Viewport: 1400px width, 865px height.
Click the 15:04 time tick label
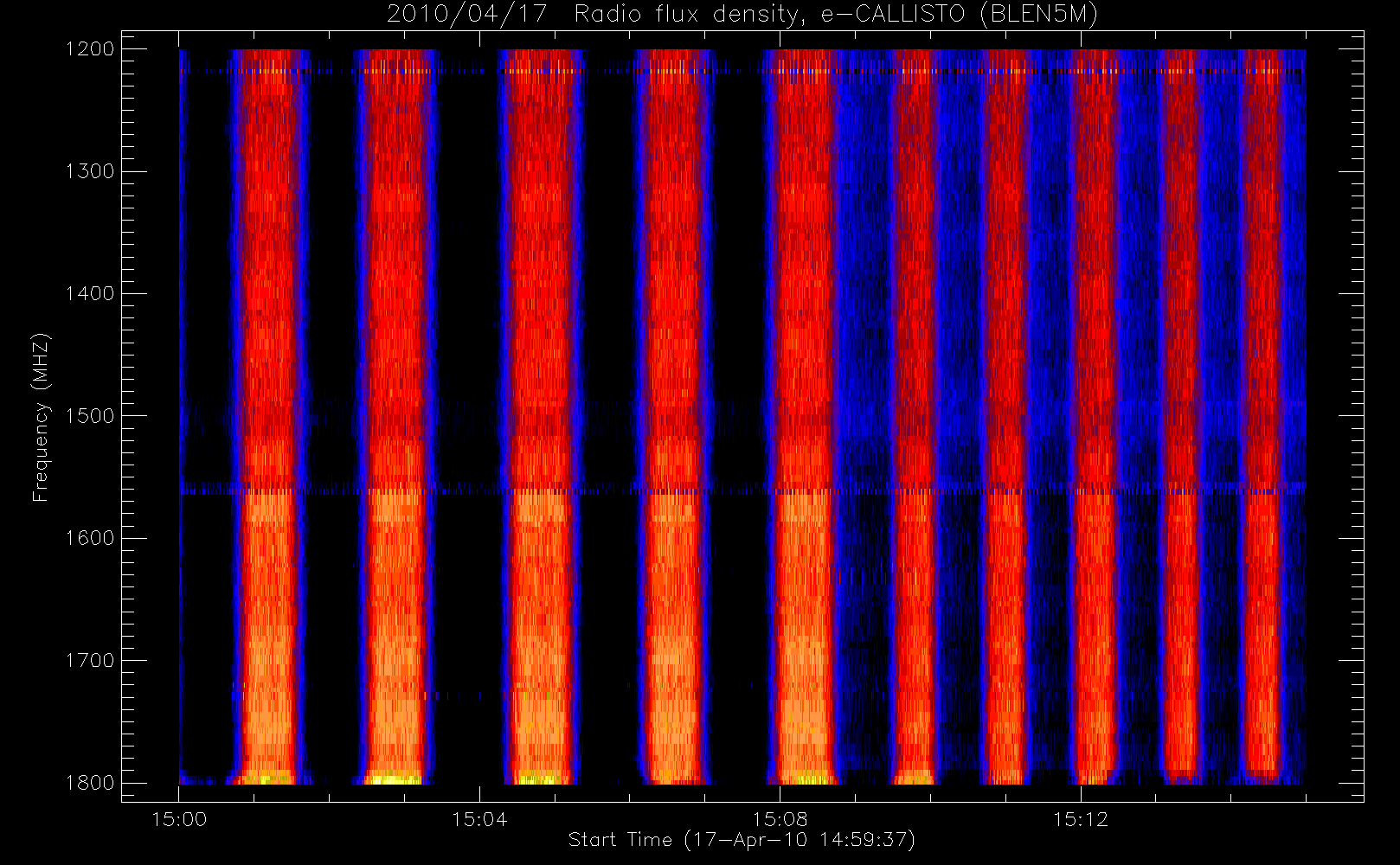[479, 819]
